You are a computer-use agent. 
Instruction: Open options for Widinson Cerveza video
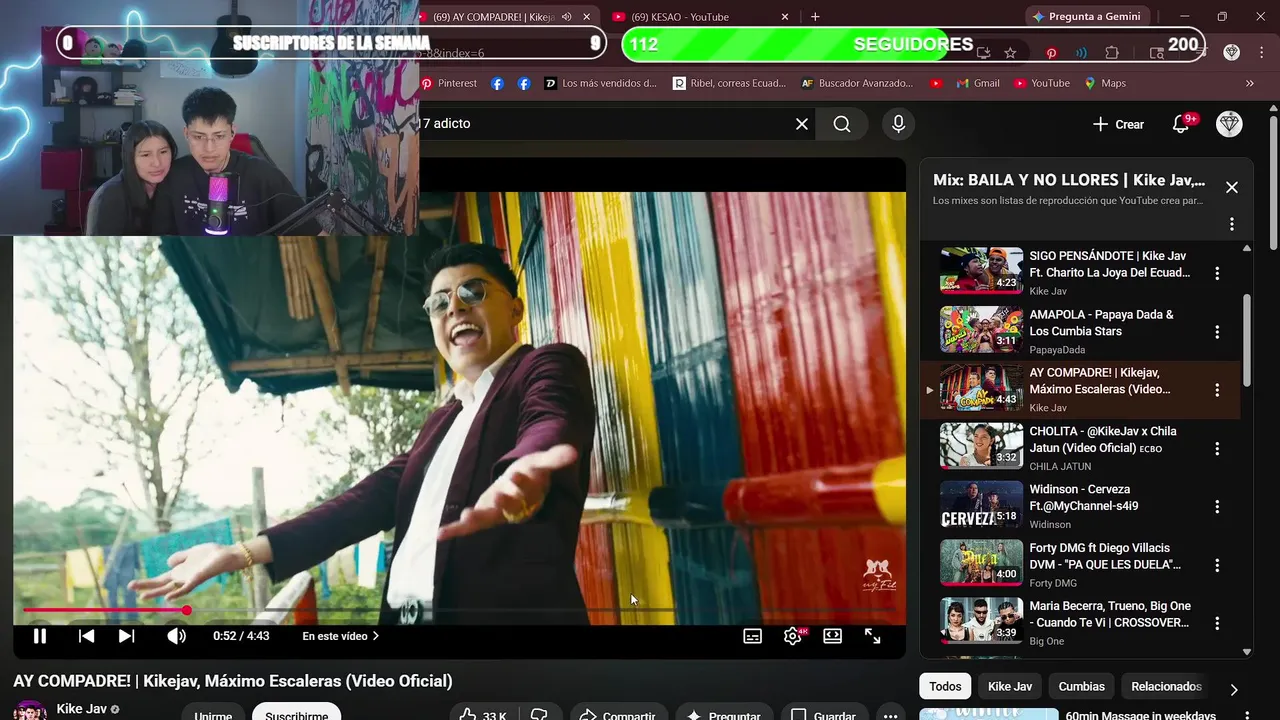pyautogui.click(x=1217, y=507)
